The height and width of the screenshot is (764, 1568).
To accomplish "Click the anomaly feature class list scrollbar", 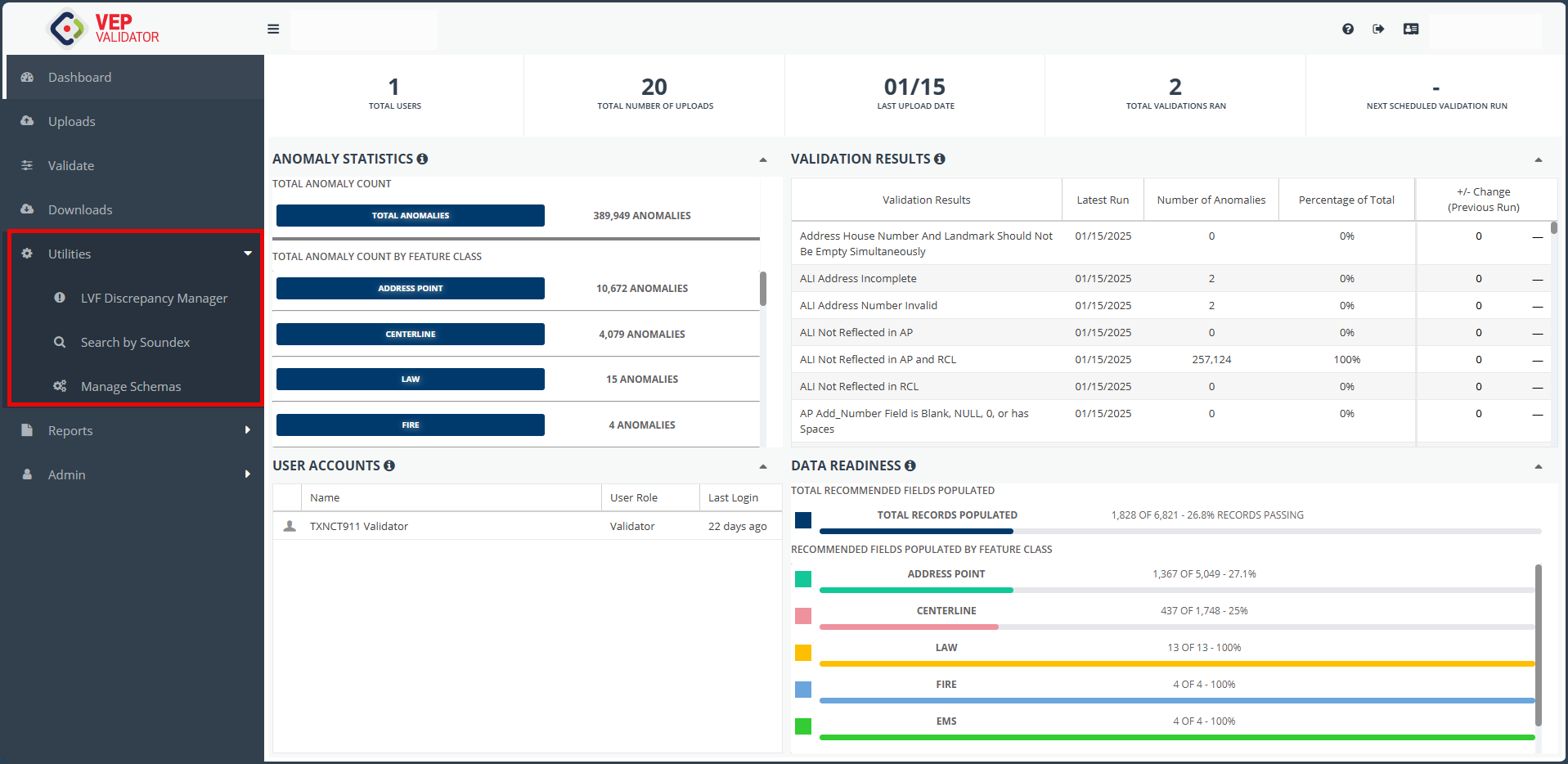I will [763, 289].
